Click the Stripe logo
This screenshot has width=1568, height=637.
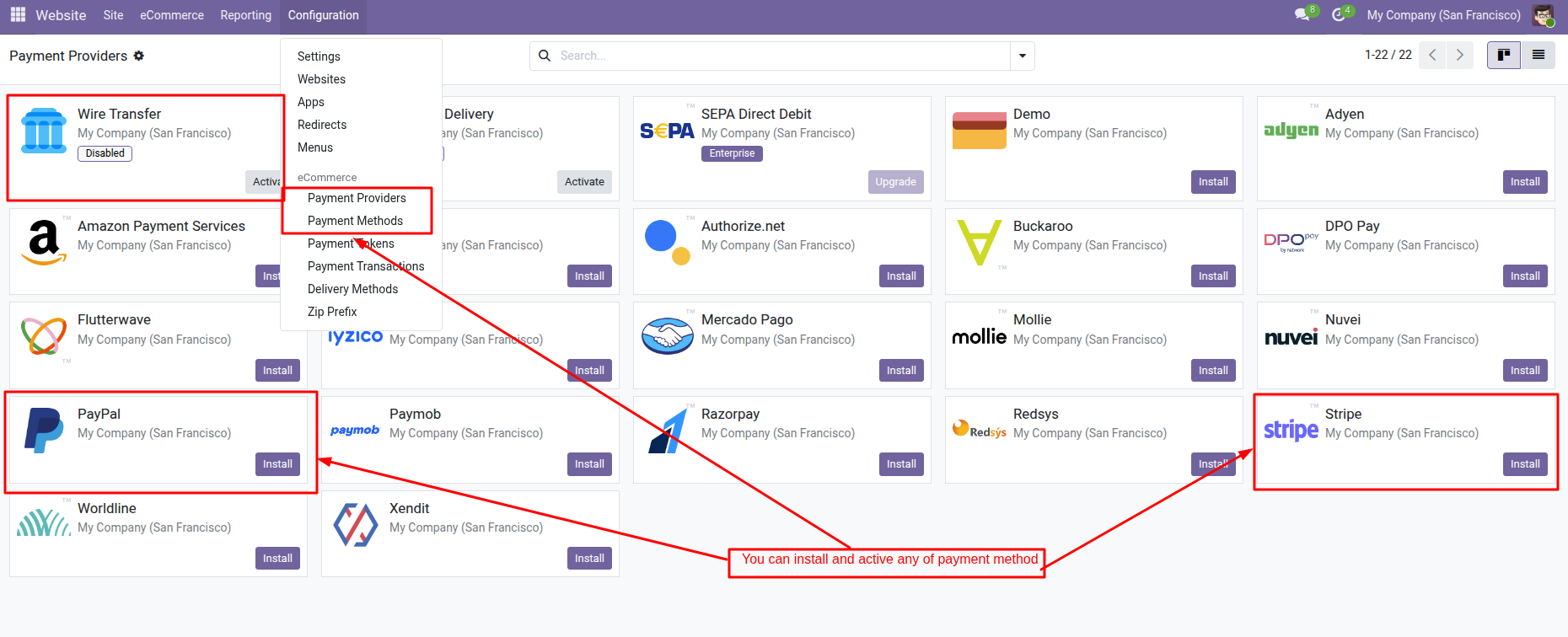(1291, 430)
